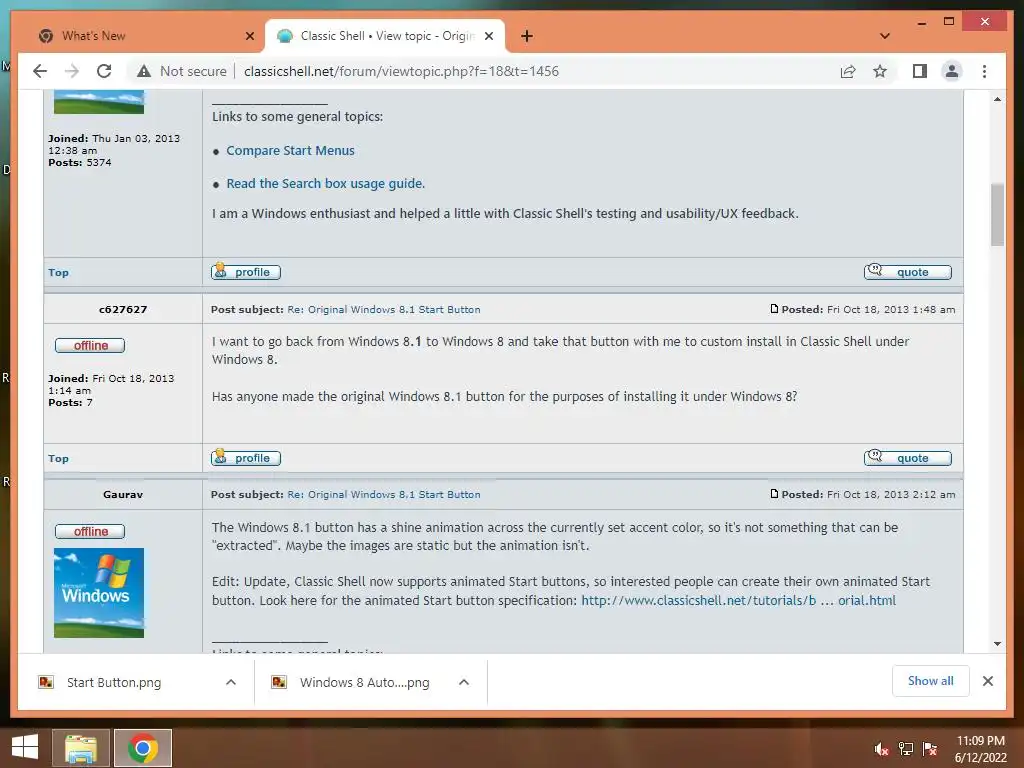Open the downloaded Windows 8 Auto....png file

(x=364, y=682)
